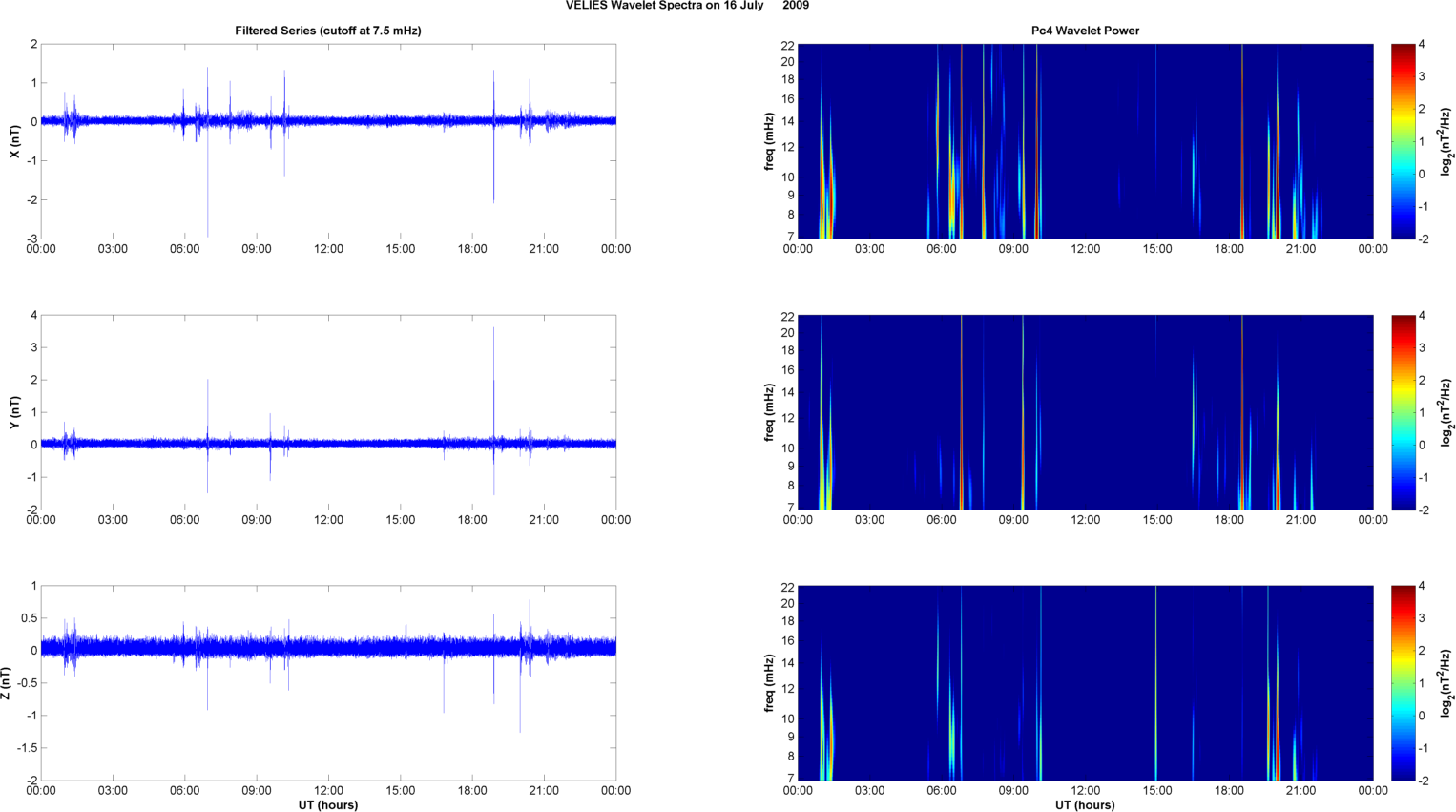This screenshot has height=812, width=1456.
Task: Click the colorbar beside the bottom spectrogram
Action: click(x=1403, y=683)
